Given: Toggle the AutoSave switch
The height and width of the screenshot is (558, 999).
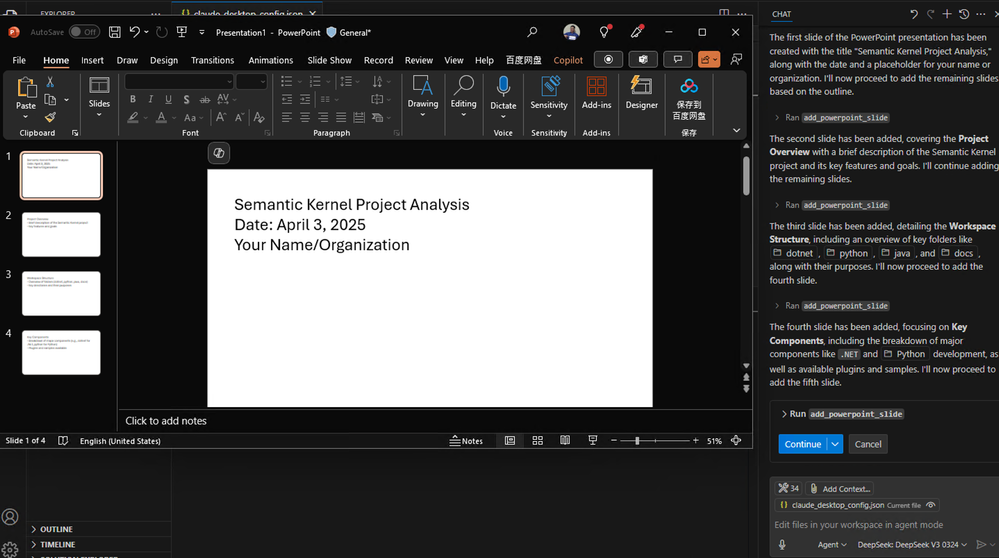Looking at the screenshot, I should [84, 32].
